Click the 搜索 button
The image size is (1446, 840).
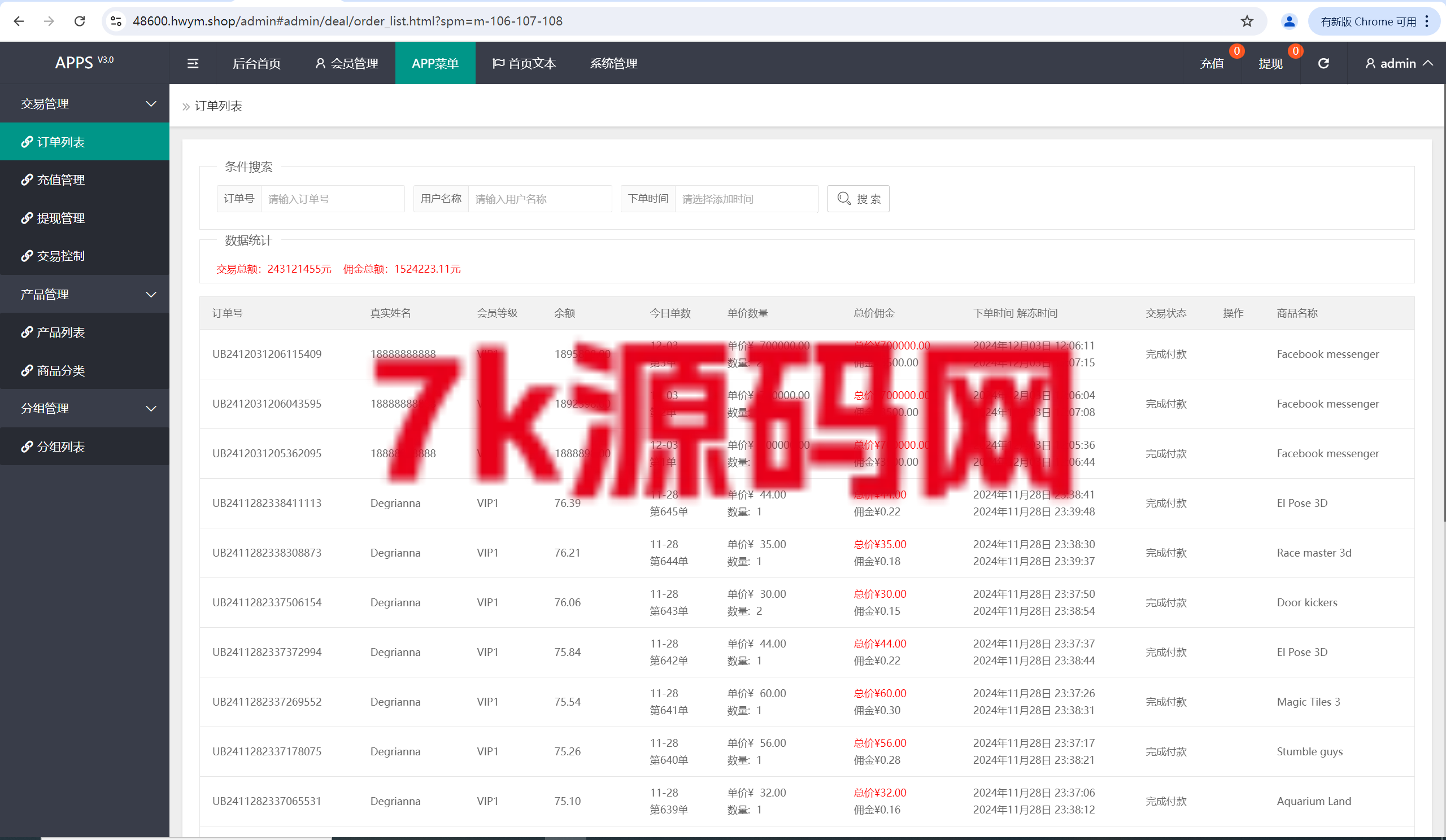pos(858,199)
